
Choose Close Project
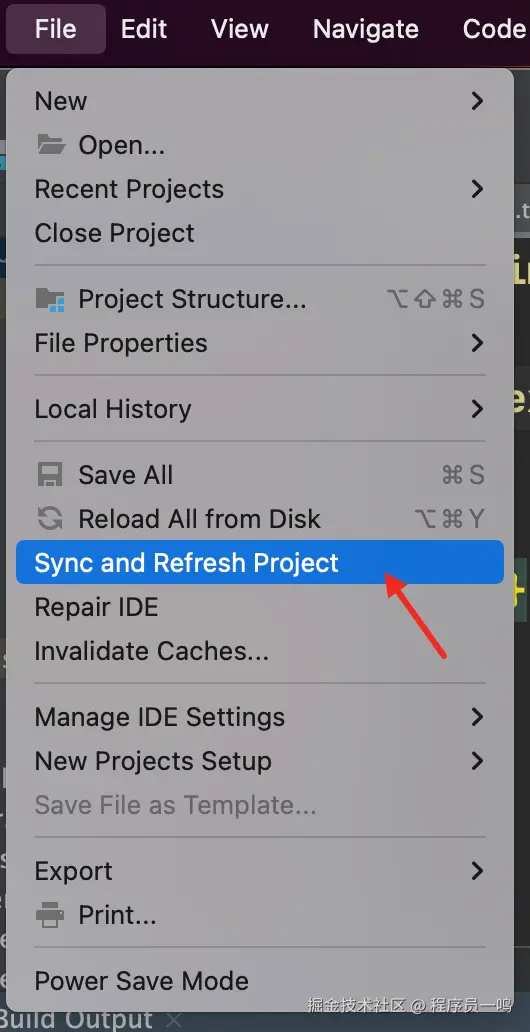point(259,233)
